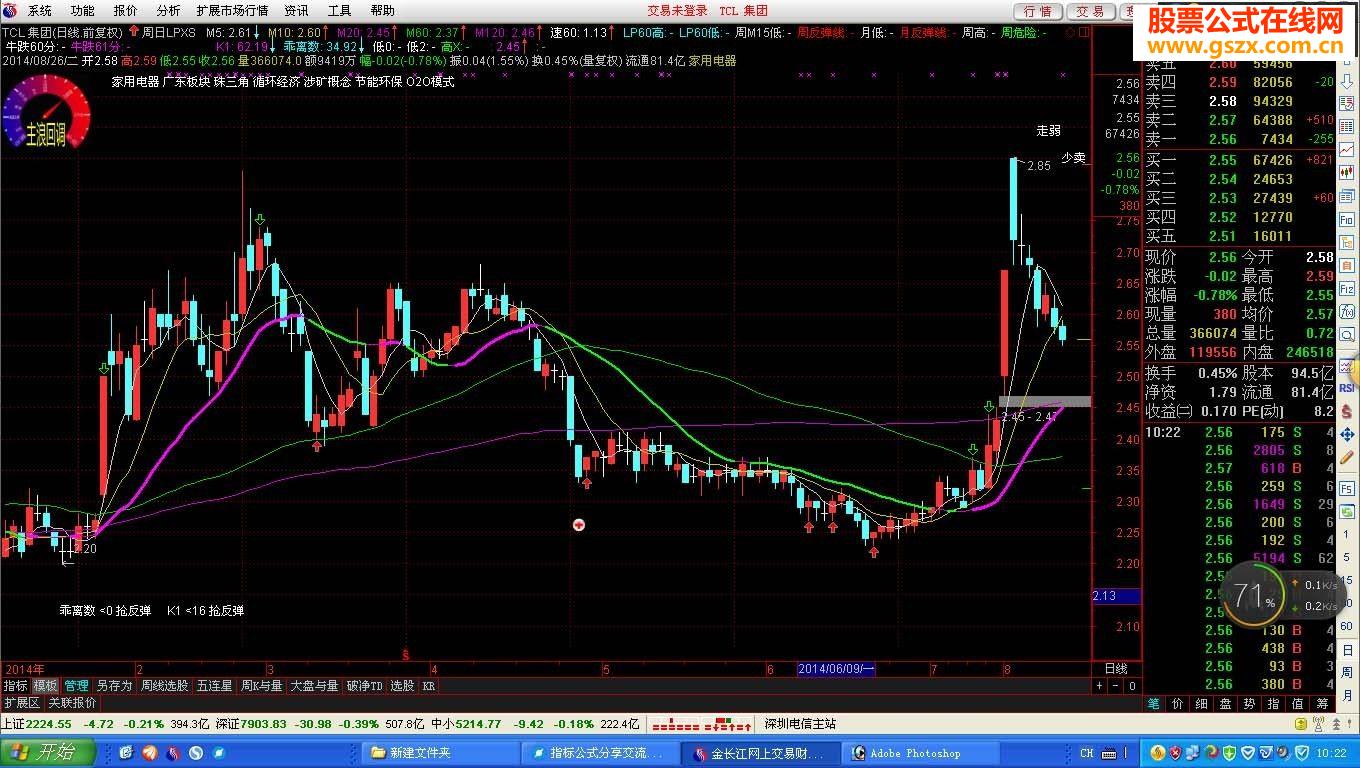
Task: Click the 另存为 tab below chart
Action: click(114, 686)
